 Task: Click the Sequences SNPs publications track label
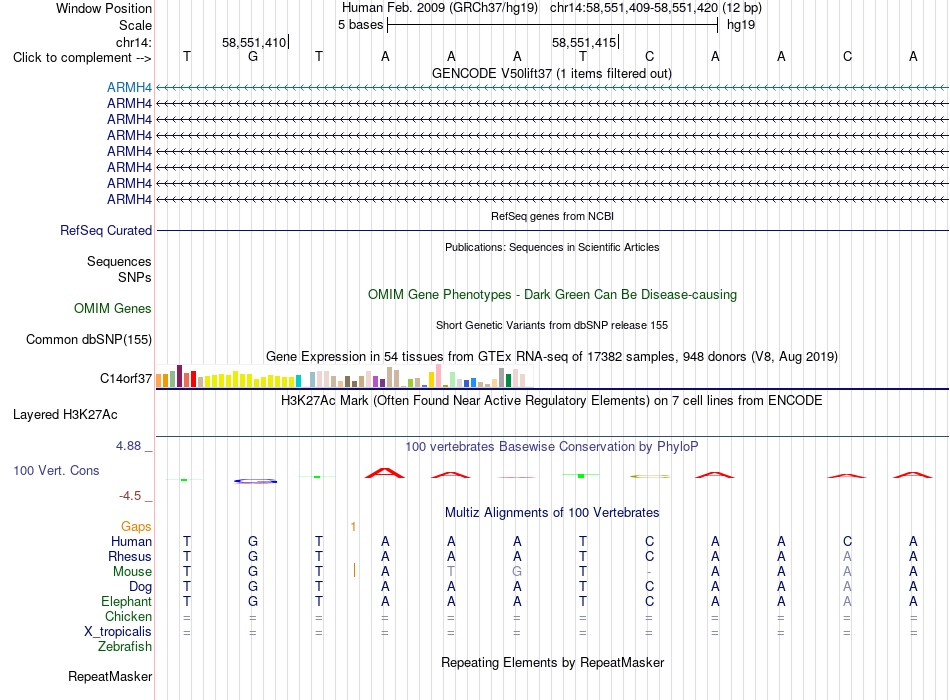coord(119,269)
